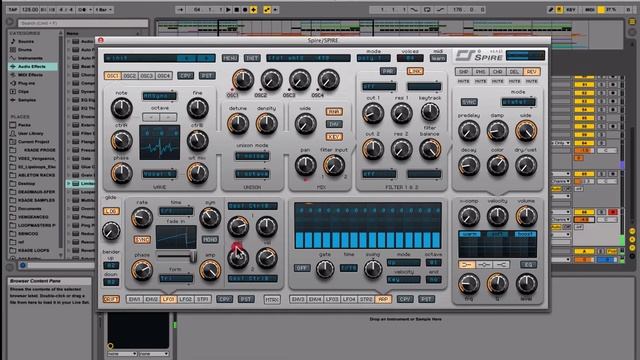The image size is (640, 360).
Task: Switch to the LFO2 tab
Action: (185, 299)
